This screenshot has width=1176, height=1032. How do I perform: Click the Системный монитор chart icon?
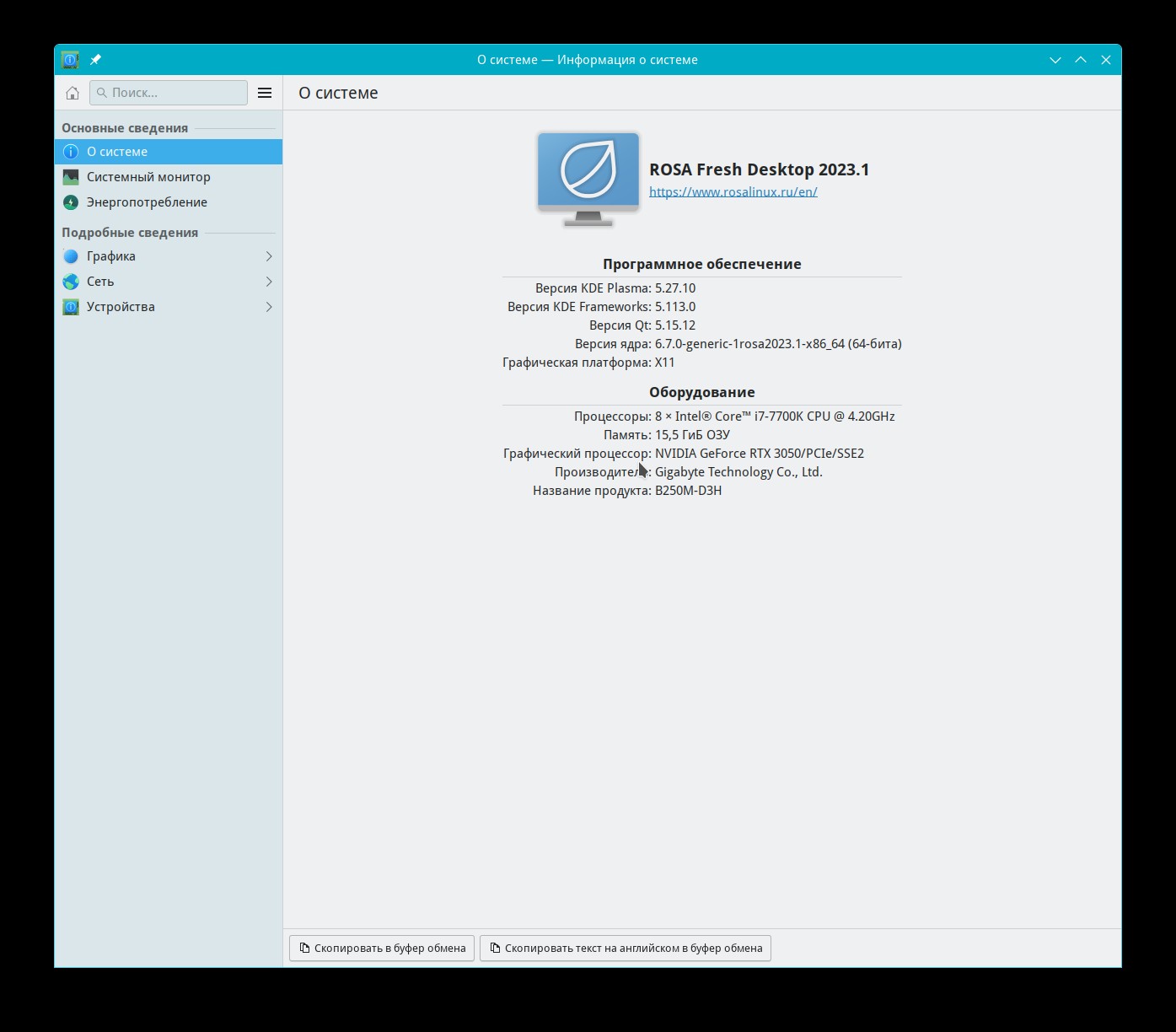pyautogui.click(x=71, y=177)
